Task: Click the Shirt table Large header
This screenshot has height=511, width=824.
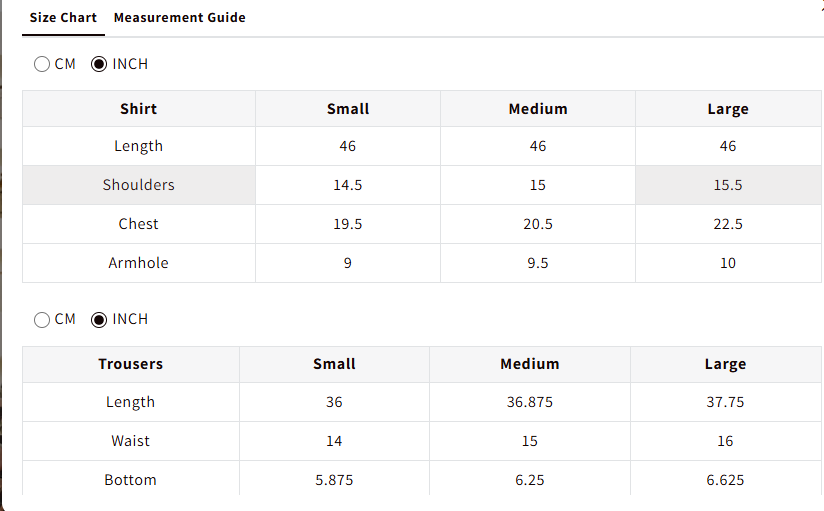Action: (728, 109)
